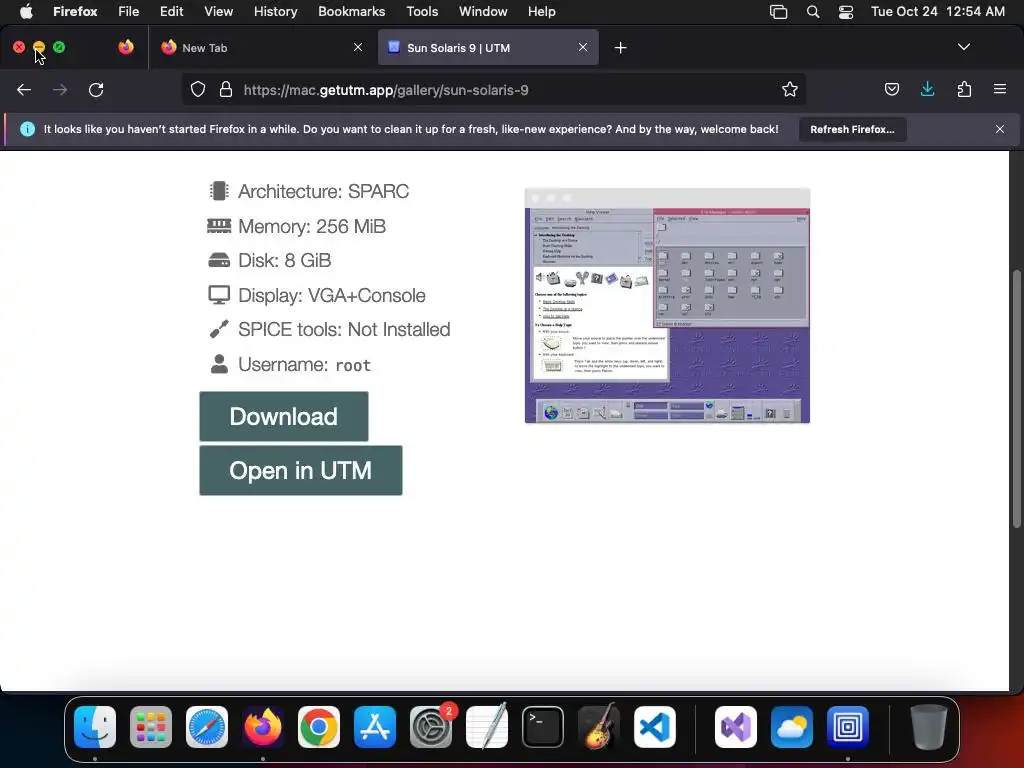Open Control Center in menu bar
This screenshot has height=768, width=1024.
tap(846, 12)
